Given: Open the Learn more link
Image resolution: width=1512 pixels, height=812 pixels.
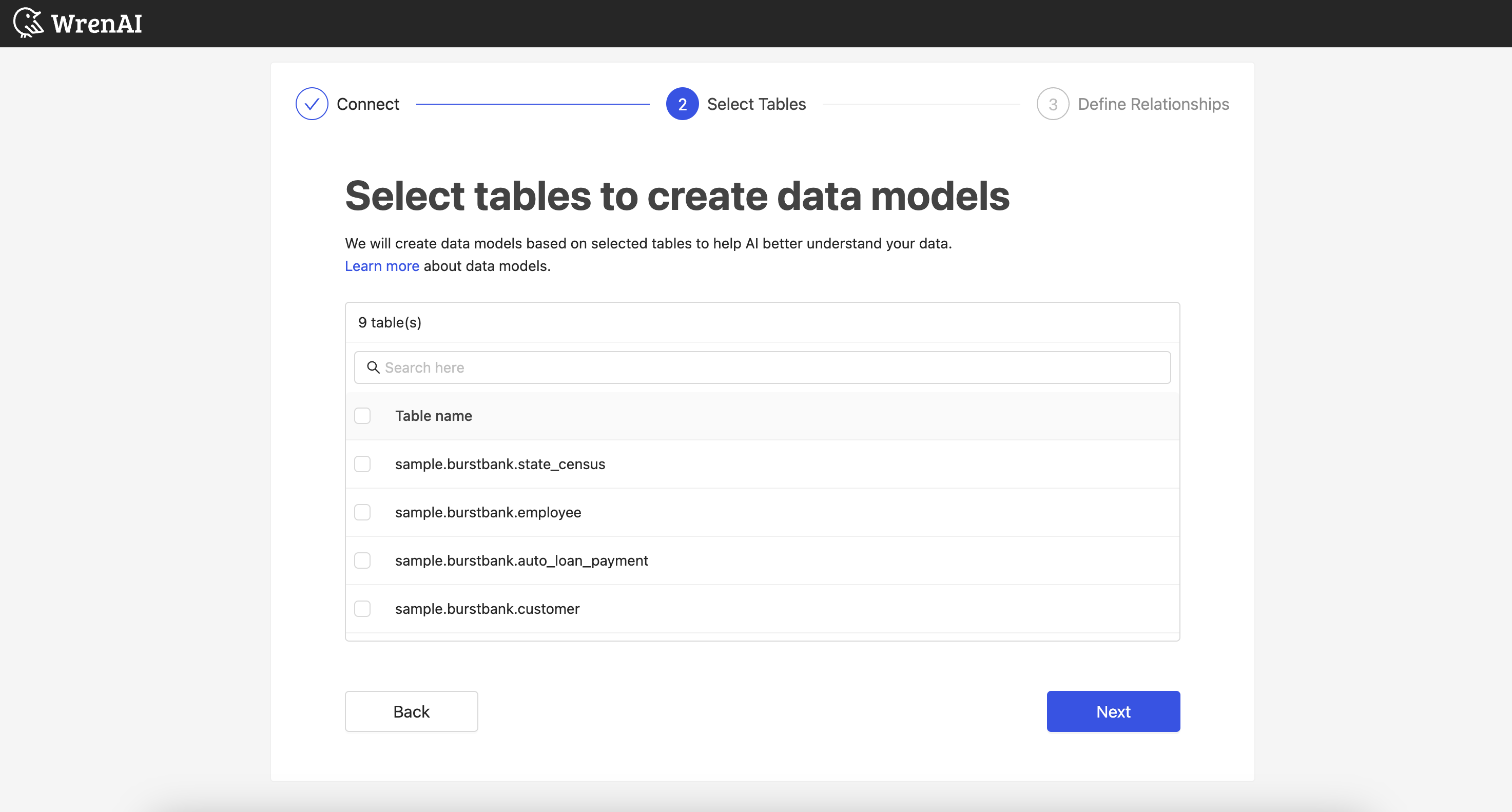Looking at the screenshot, I should tap(381, 266).
